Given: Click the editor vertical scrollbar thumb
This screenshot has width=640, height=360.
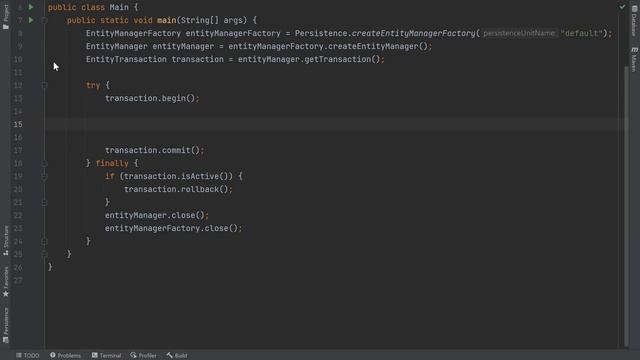Looking at the screenshot, I should tap(627, 206).
